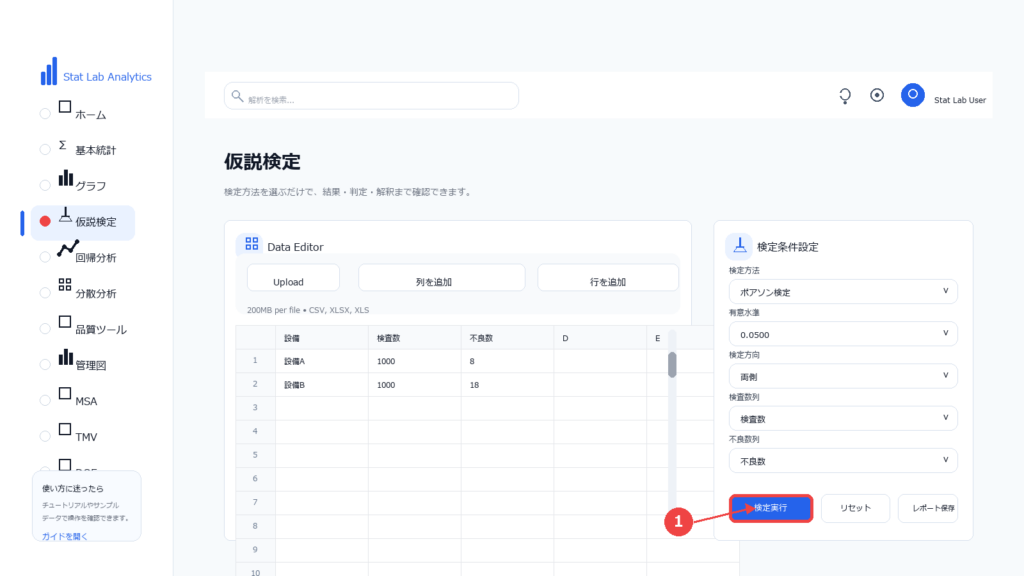Click the sigma icon for 基本統計

(x=63, y=145)
